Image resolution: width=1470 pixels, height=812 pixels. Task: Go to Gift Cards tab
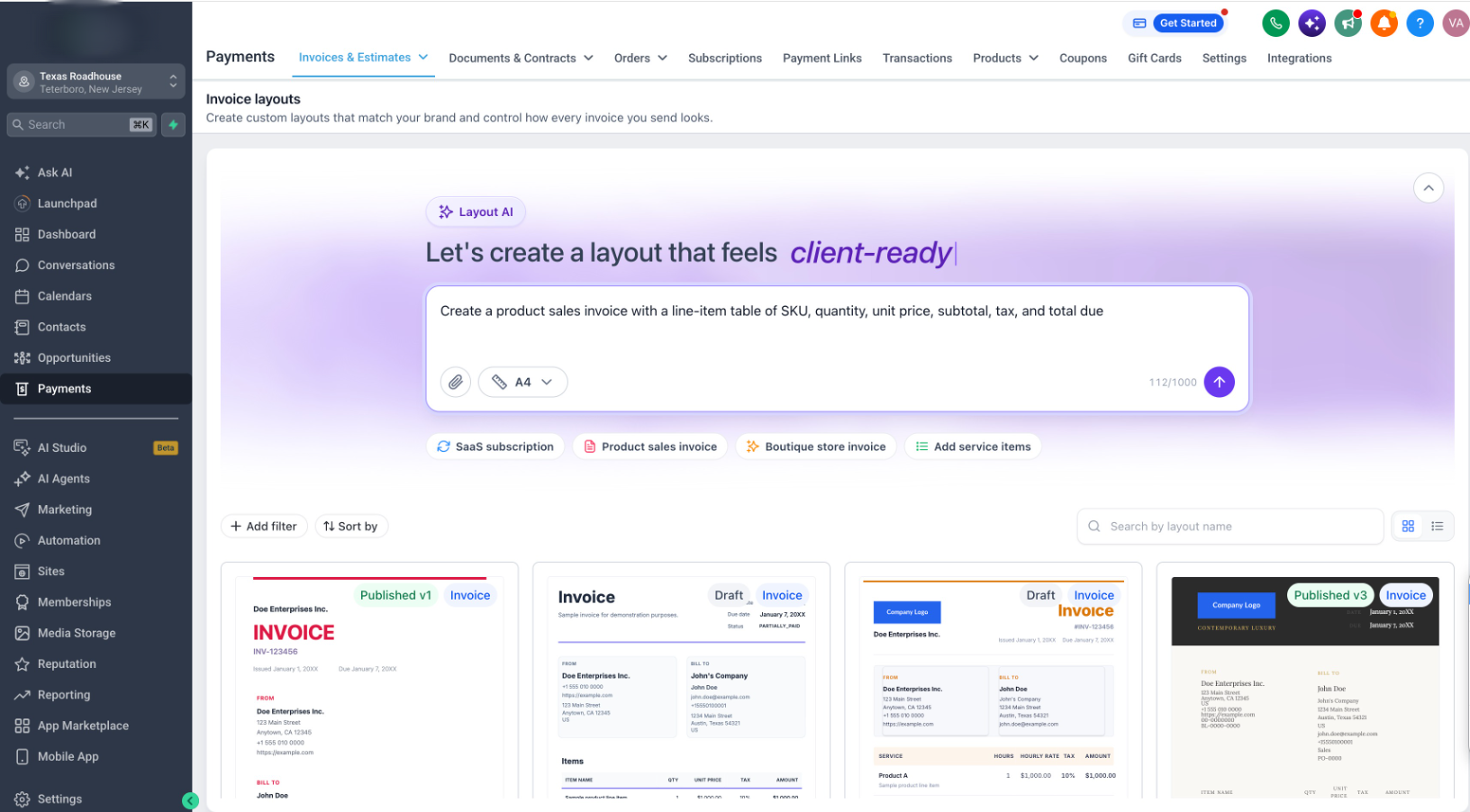tap(1155, 59)
